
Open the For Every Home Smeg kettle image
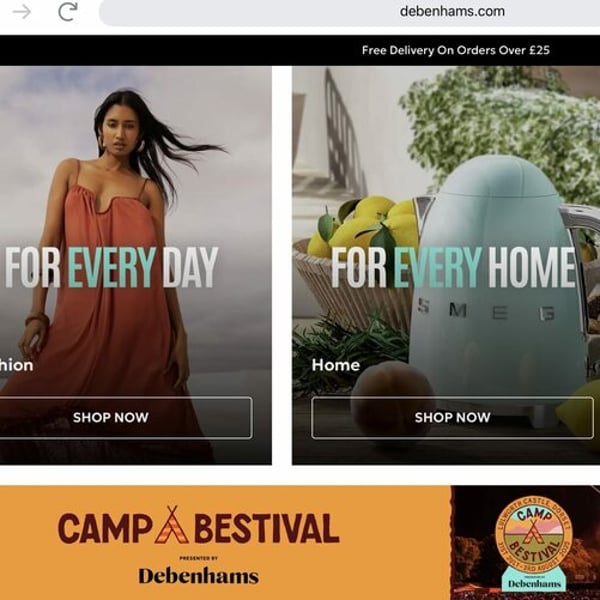click(446, 265)
